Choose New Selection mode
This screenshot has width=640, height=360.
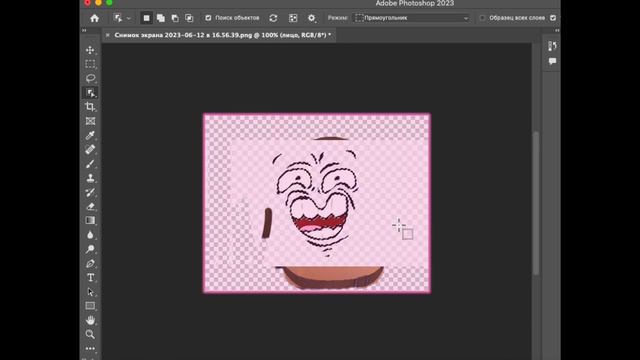[x=146, y=18]
